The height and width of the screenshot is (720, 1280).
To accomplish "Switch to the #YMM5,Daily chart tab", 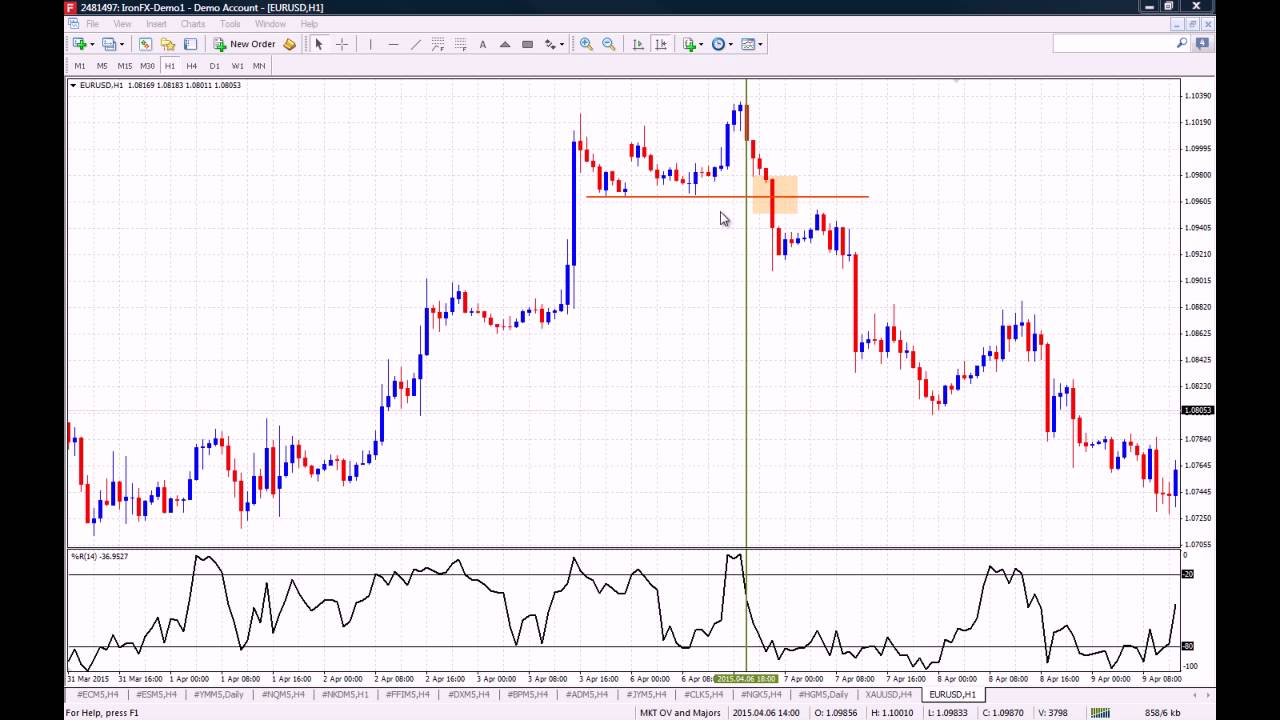I will [218, 694].
